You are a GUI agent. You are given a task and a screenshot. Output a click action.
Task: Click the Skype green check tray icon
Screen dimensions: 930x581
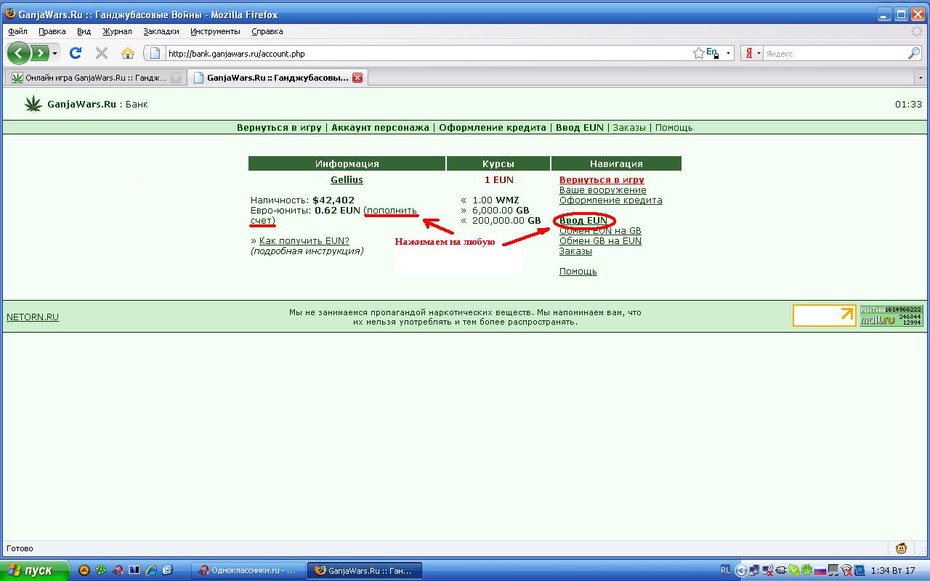tap(794, 570)
